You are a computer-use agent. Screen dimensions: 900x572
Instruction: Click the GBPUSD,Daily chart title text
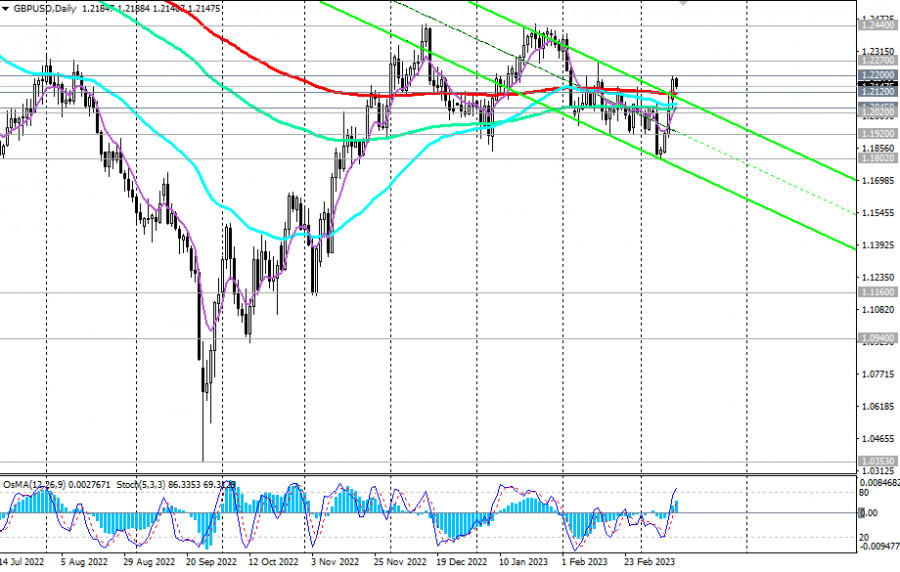(x=42, y=7)
